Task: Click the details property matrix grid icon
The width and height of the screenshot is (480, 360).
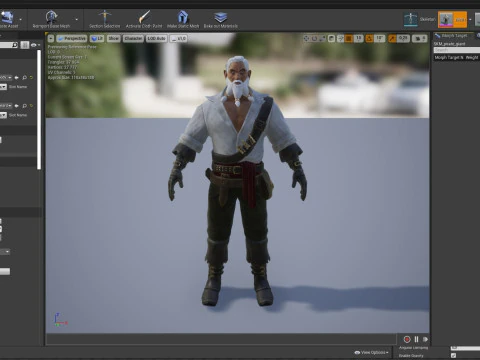Action: tap(25, 45)
